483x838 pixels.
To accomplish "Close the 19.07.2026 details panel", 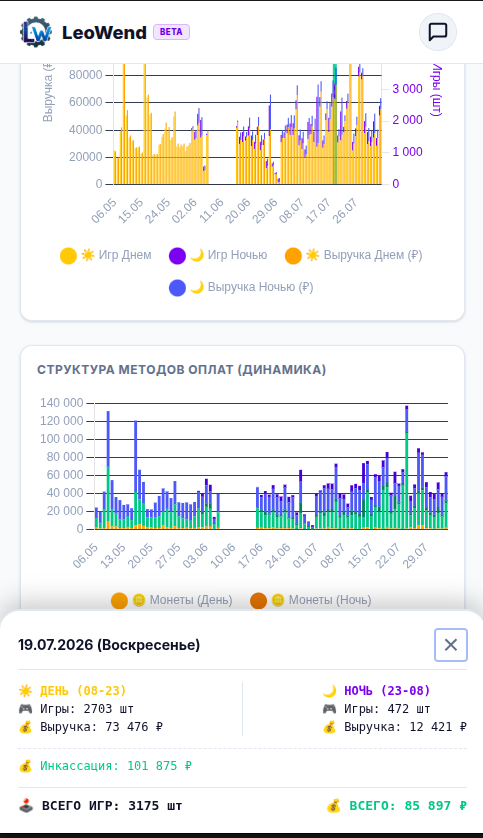I will tap(450, 645).
